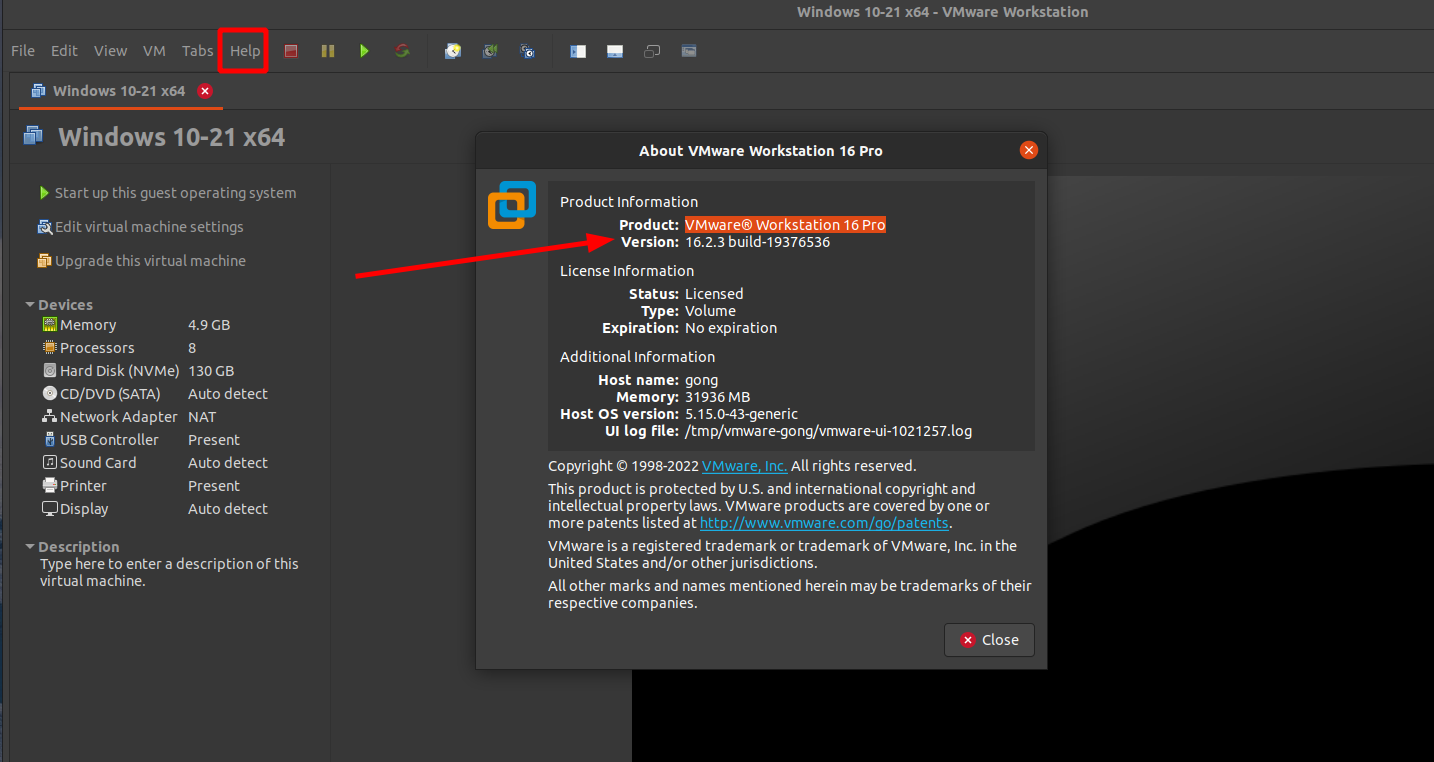Click the USB Controller value Present
Viewport: 1434px width, 762px height.
click(214, 440)
